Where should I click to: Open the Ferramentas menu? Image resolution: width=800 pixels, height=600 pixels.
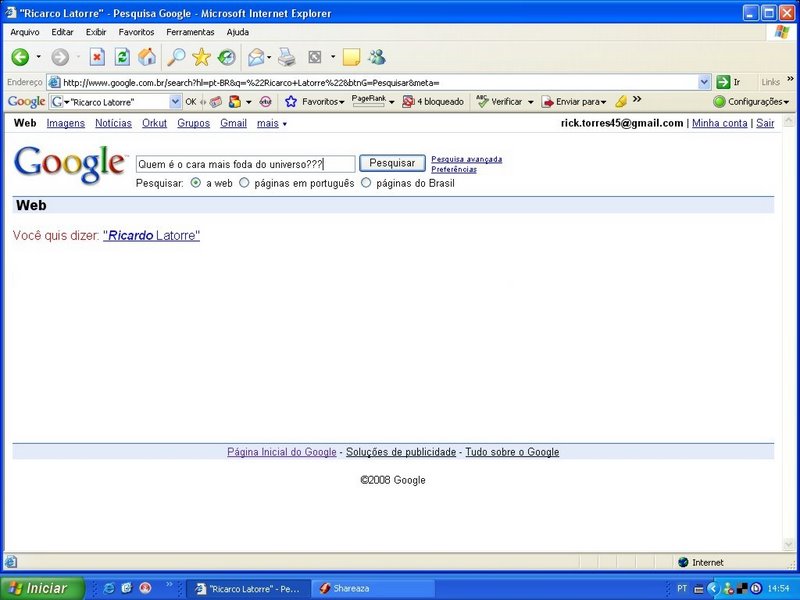[190, 32]
